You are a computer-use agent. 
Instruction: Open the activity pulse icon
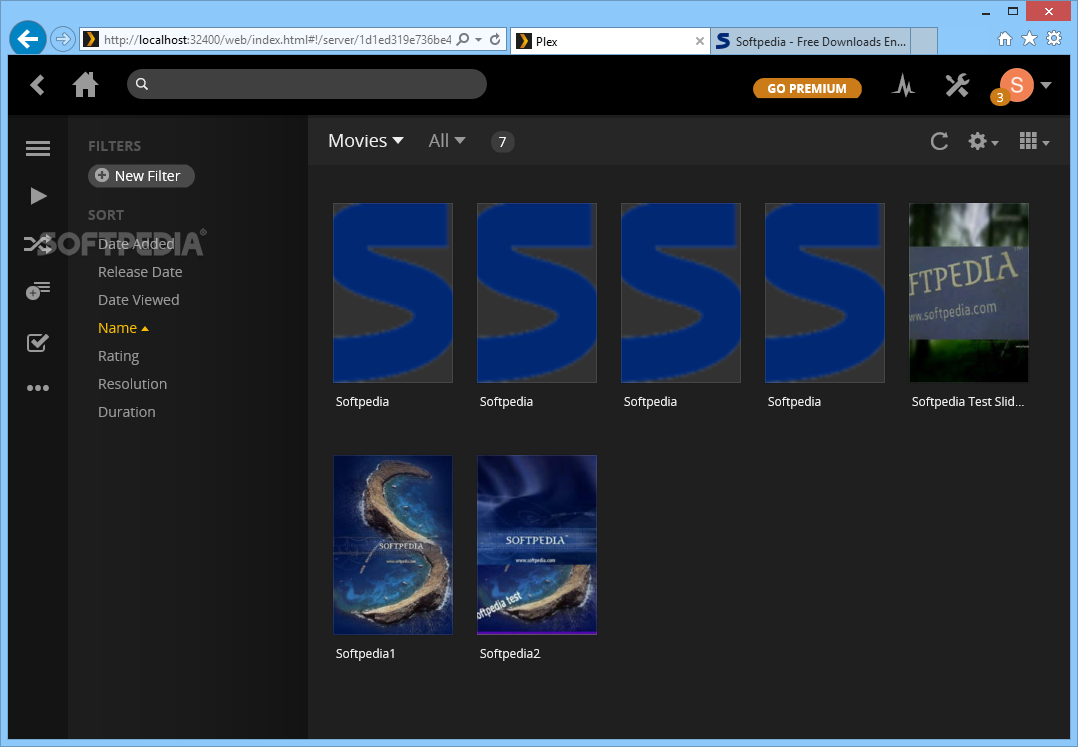coord(903,85)
